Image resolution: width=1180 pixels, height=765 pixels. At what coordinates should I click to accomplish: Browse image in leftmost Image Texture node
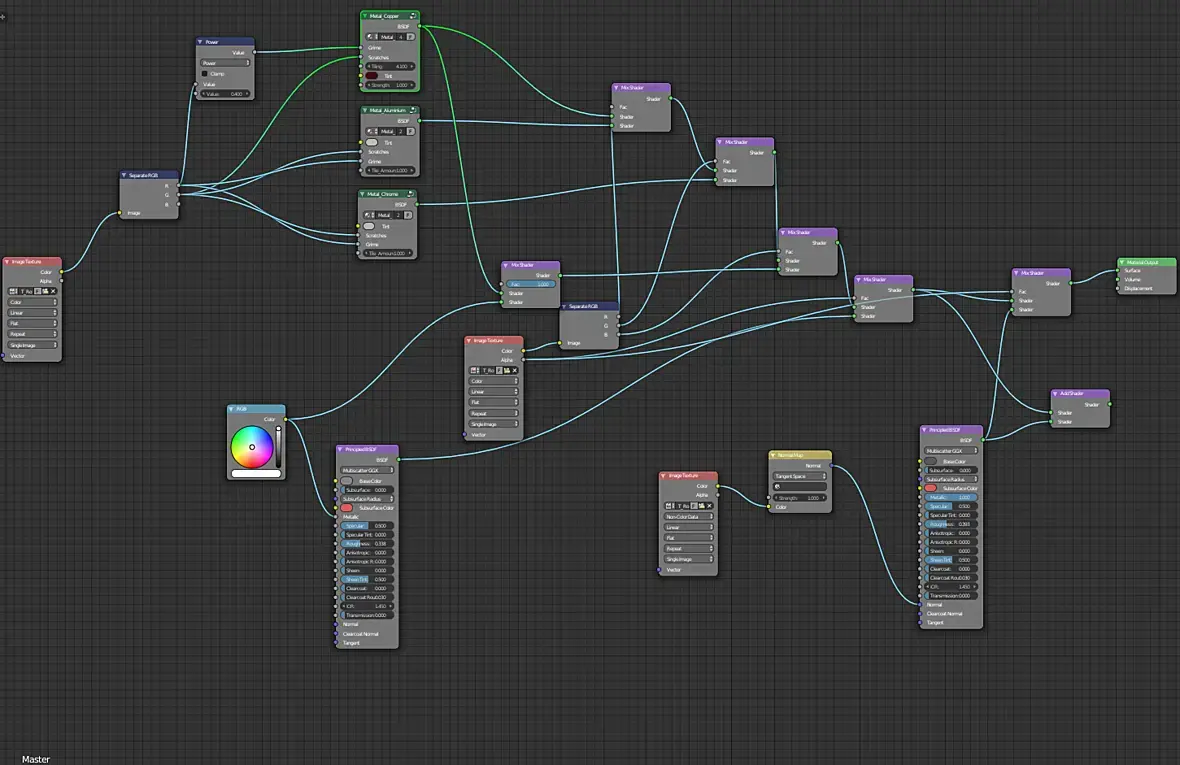[x=13, y=291]
